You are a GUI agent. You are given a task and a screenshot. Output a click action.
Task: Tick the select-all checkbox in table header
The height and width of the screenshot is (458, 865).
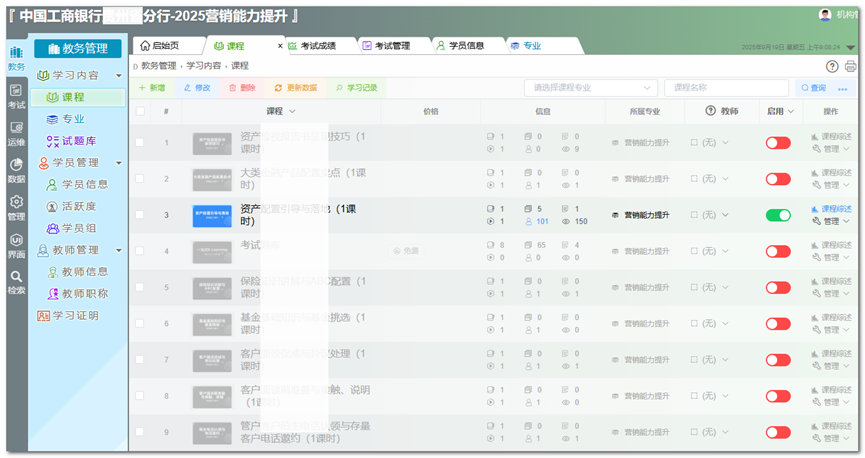(x=140, y=111)
